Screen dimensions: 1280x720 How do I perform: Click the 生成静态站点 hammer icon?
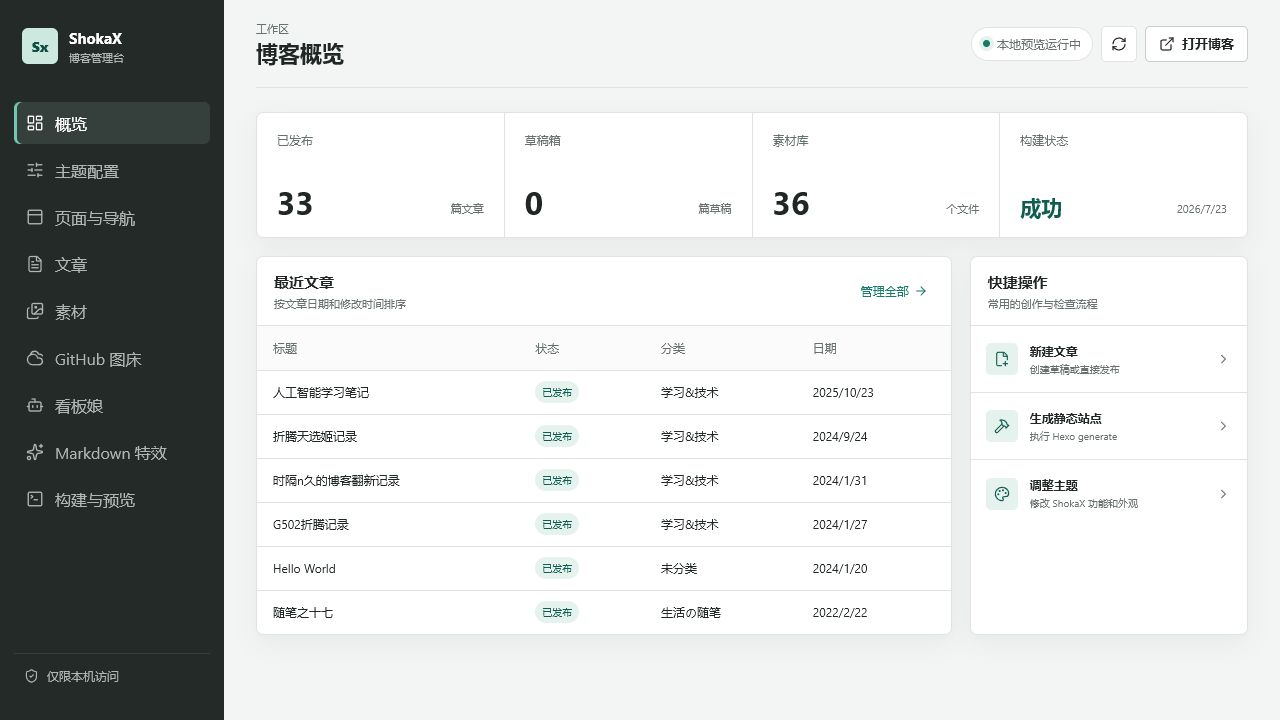click(1002, 426)
